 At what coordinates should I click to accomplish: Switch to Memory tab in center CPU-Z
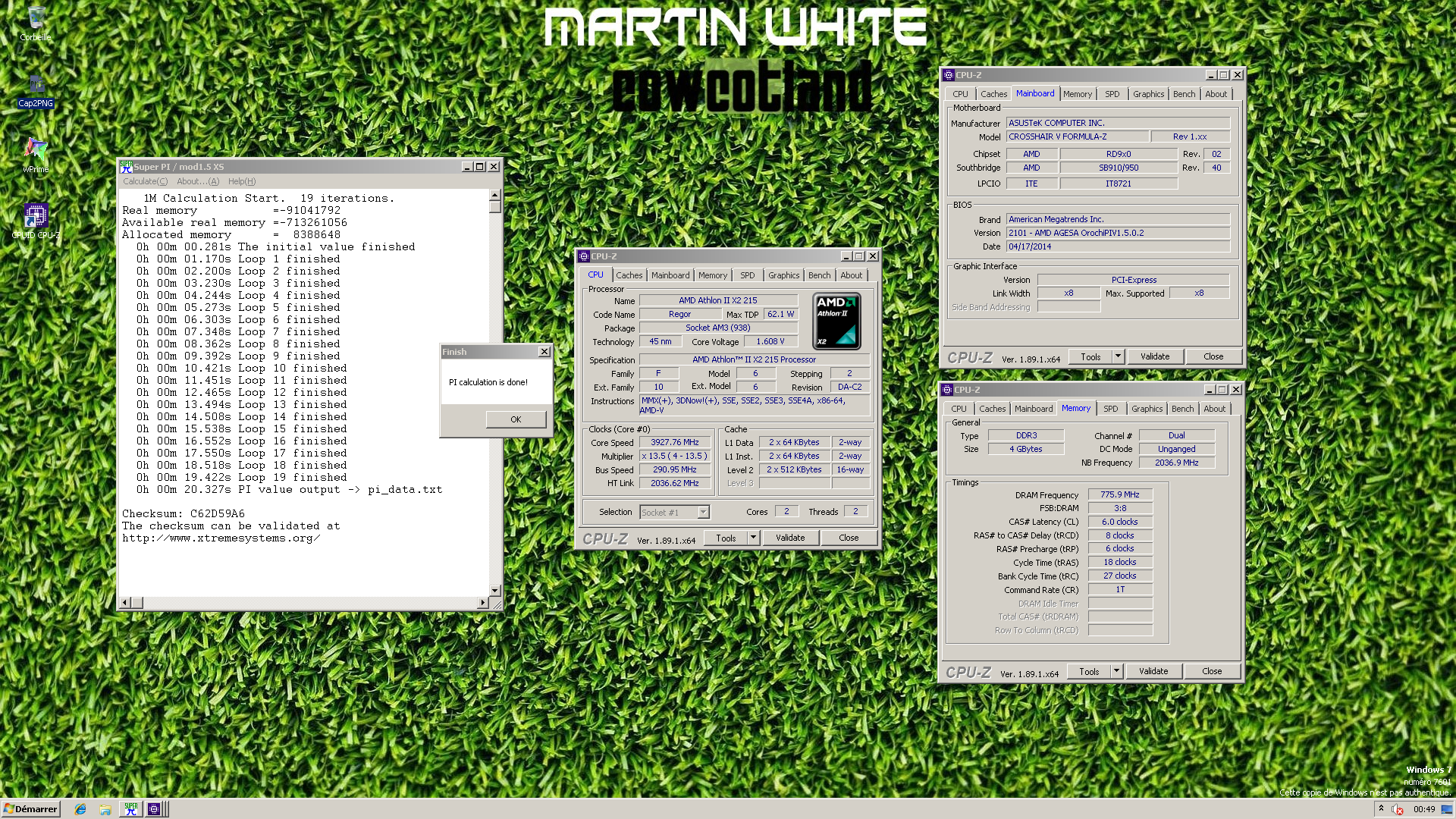(712, 275)
